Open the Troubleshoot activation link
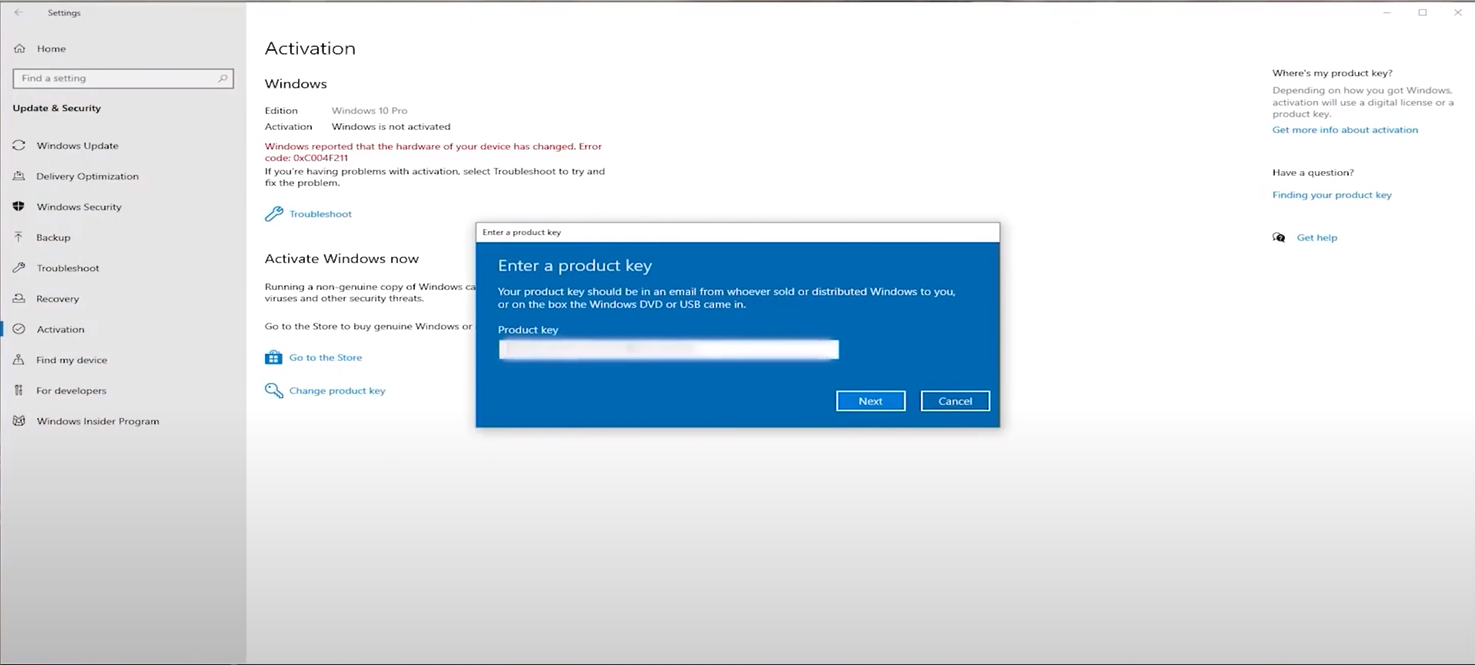The image size is (1475, 665). 320,214
